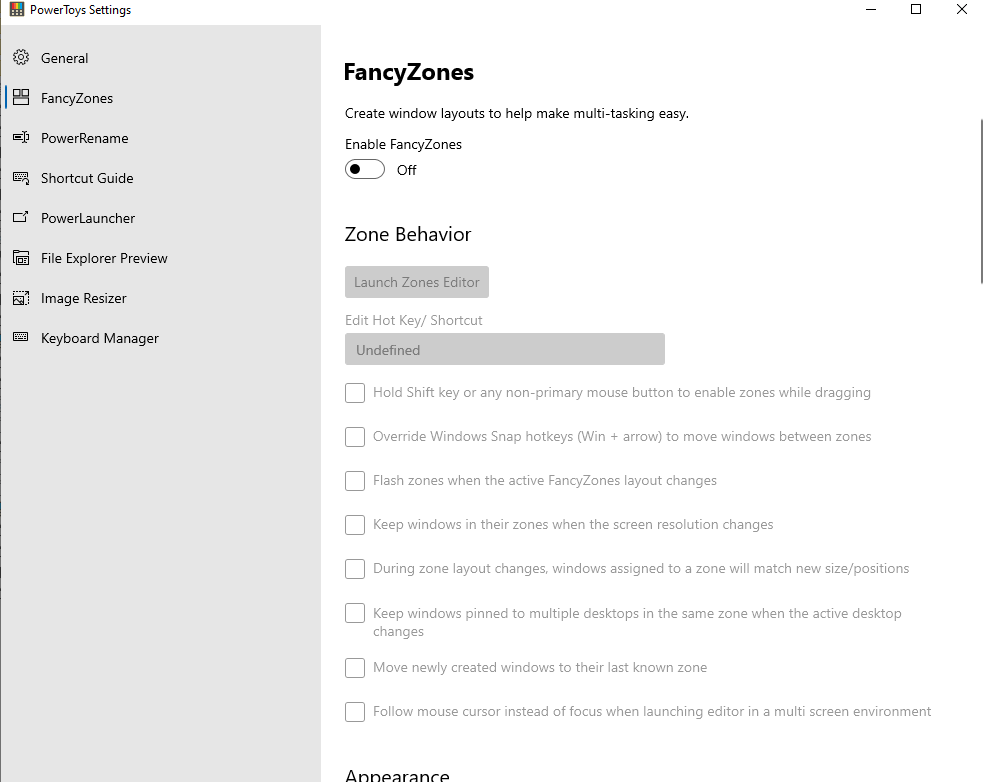Enable 'Hold Shift key' zone dragging option
Screen dimensions: 984x782
coord(355,393)
